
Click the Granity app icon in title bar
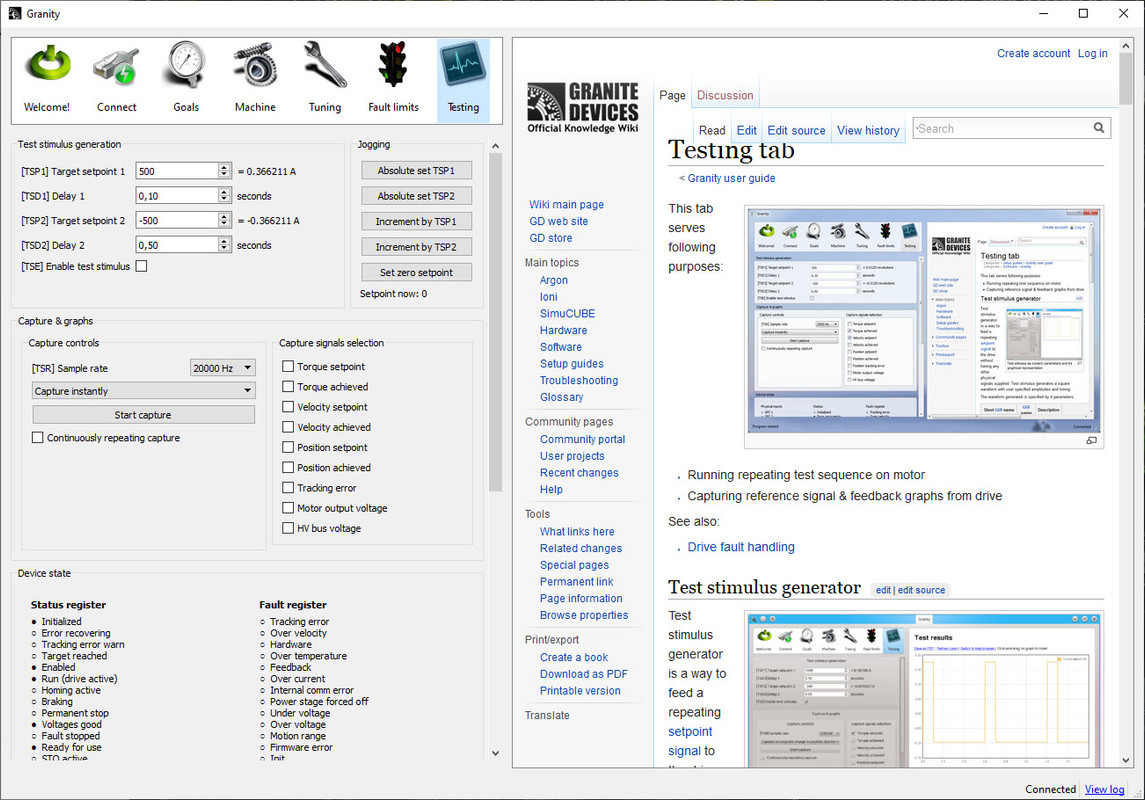pos(15,13)
